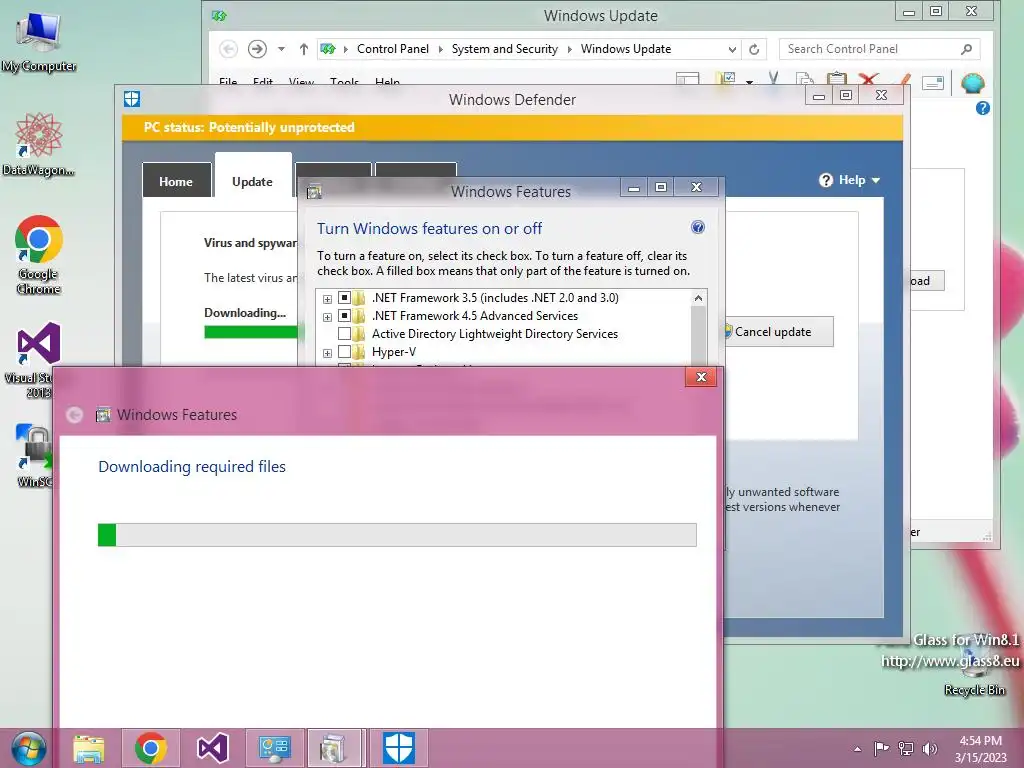Click the back arrow in Windows Features wizard
The height and width of the screenshot is (768, 1024).
[74, 415]
